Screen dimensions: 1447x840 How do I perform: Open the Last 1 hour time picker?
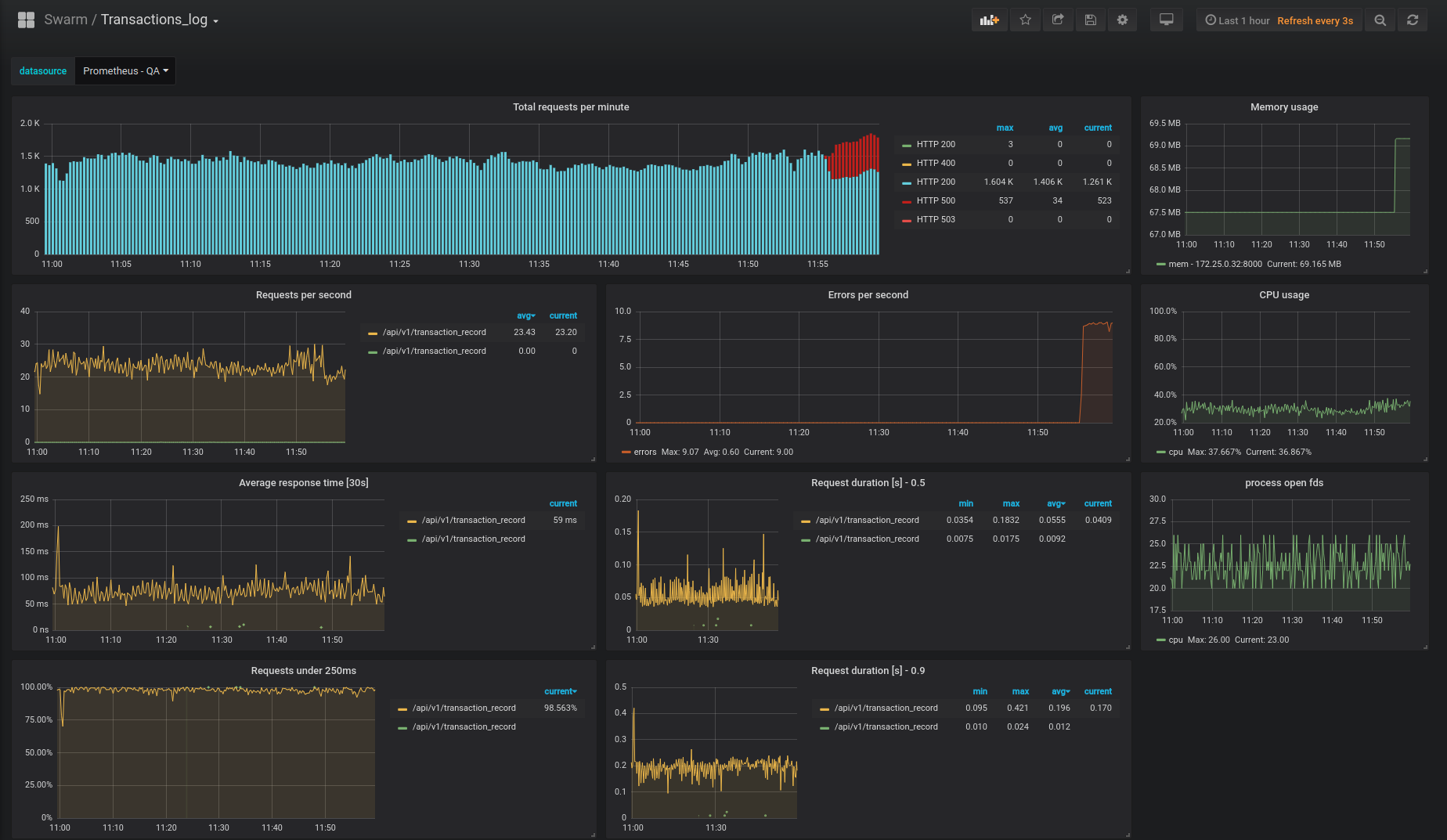click(1237, 21)
